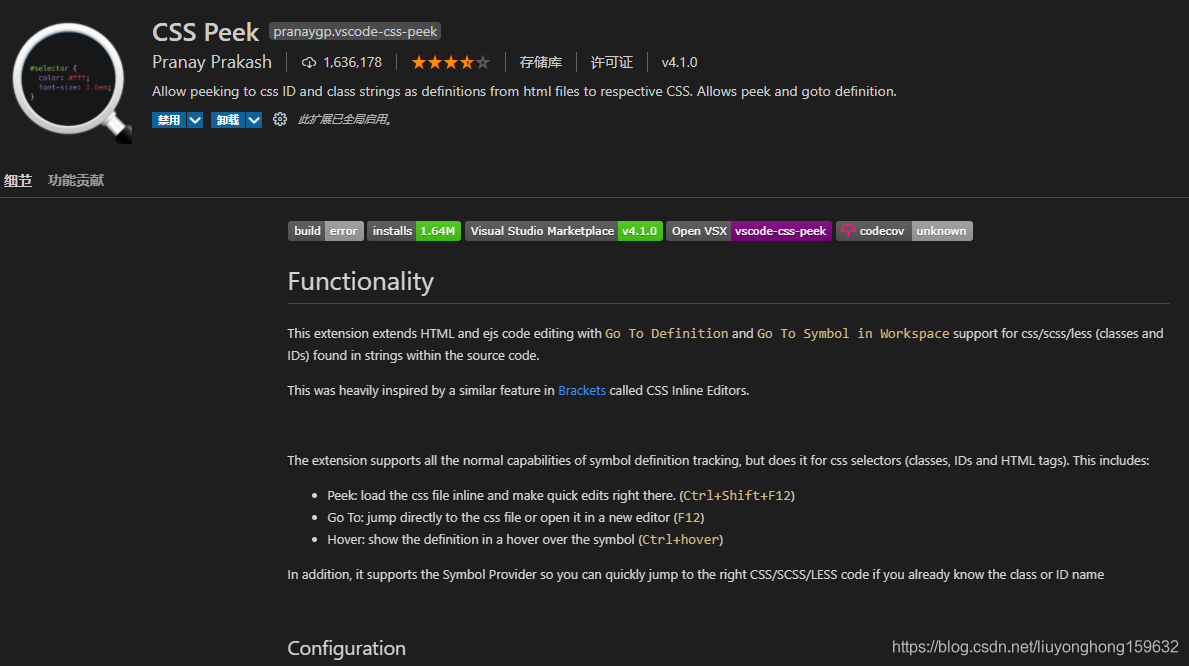This screenshot has width=1189, height=666.
Task: Open the extension settings gear icon
Action: (x=280, y=119)
